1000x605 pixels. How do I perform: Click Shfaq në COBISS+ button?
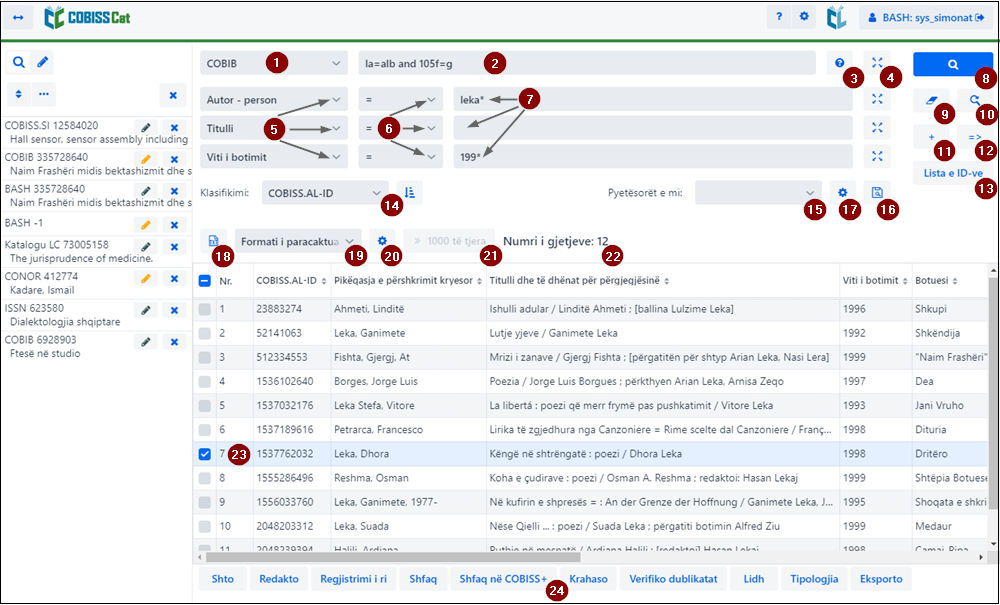503,579
